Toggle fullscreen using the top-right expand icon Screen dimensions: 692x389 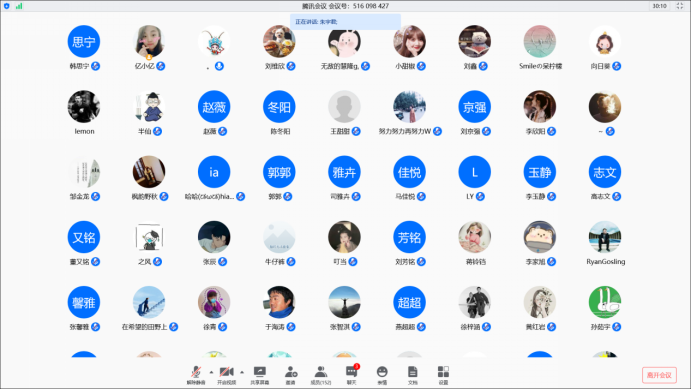[680, 6]
